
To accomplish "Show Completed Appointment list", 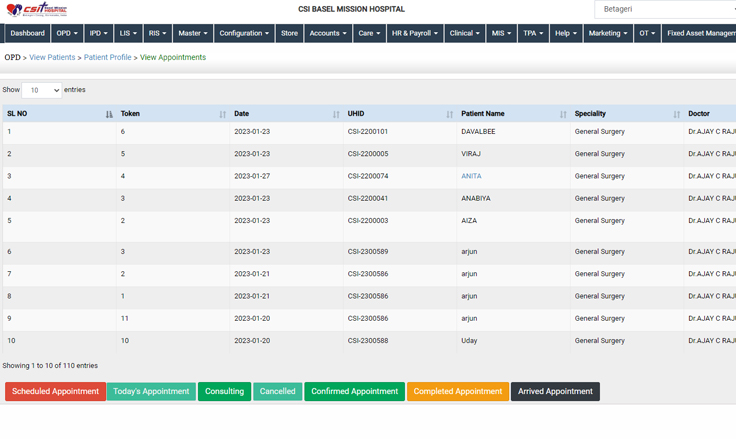I will [458, 392].
